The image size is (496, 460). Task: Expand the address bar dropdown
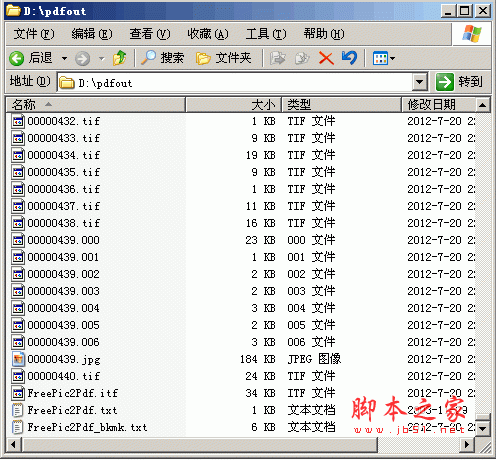coord(420,82)
